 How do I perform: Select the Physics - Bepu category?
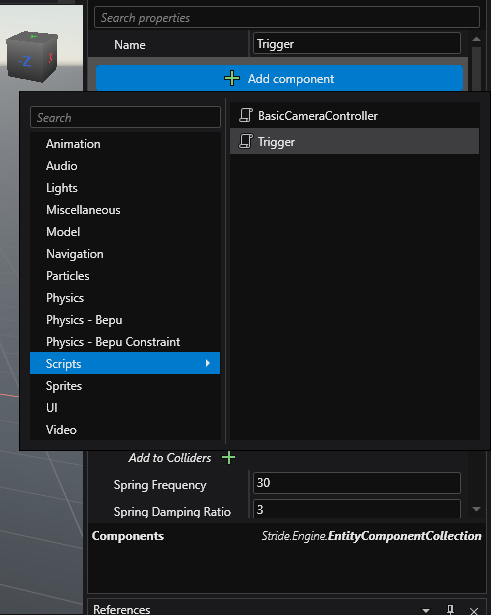click(x=125, y=319)
